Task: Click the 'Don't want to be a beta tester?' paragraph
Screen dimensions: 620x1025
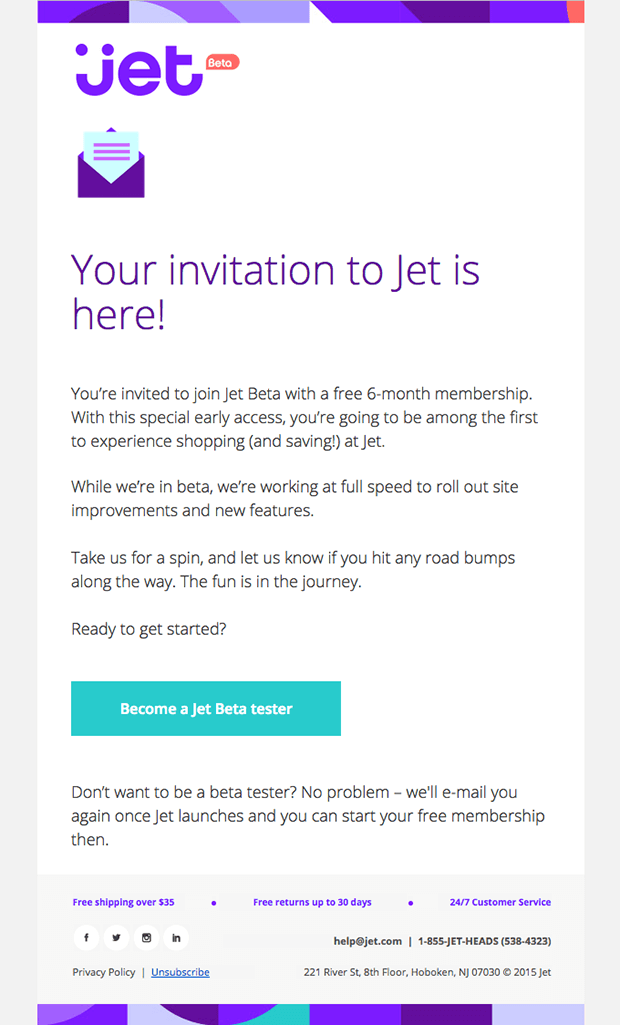Action: click(308, 816)
